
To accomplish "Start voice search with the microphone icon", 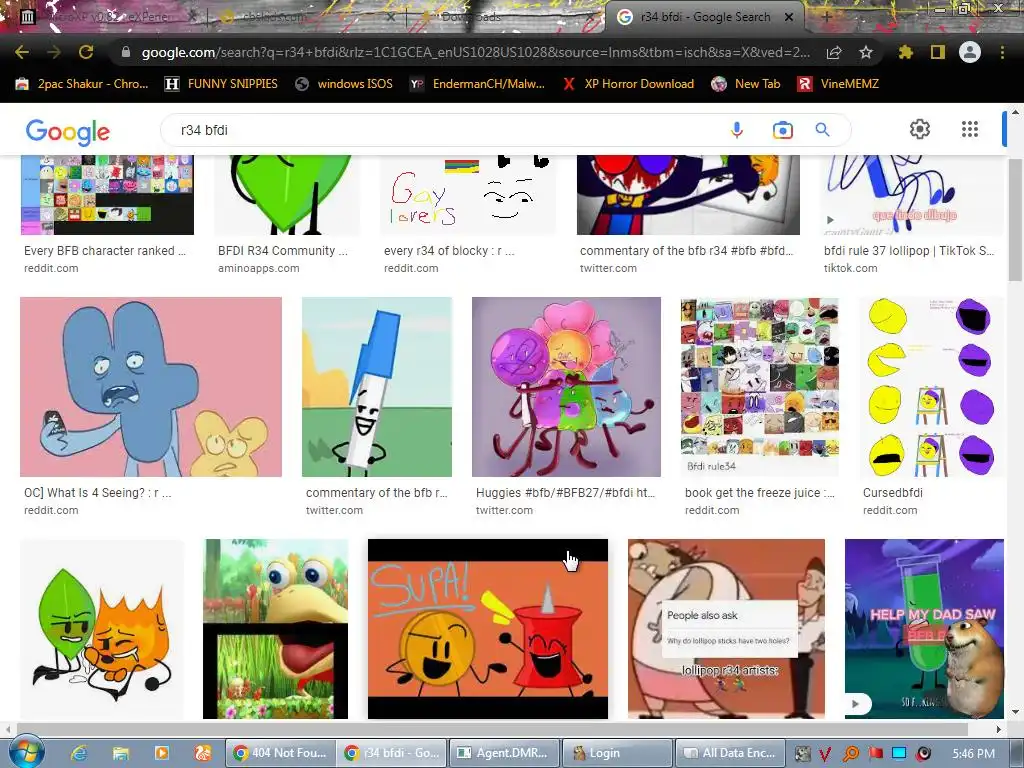I will [737, 130].
